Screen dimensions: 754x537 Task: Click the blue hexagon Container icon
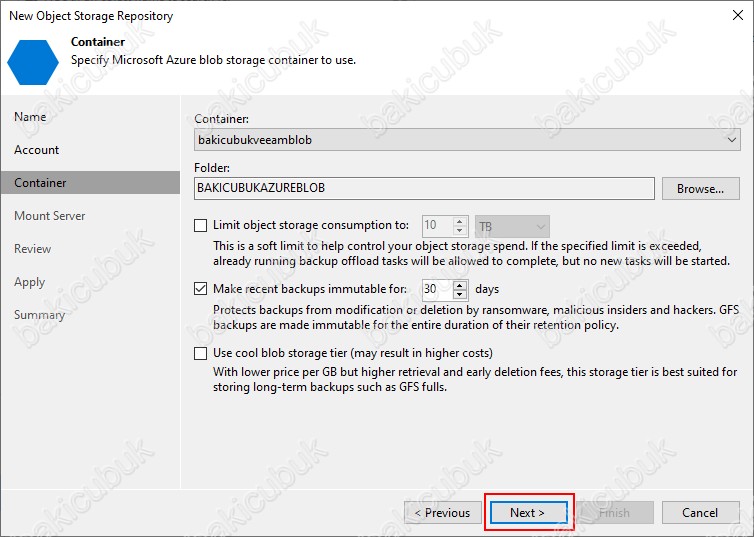tap(33, 60)
